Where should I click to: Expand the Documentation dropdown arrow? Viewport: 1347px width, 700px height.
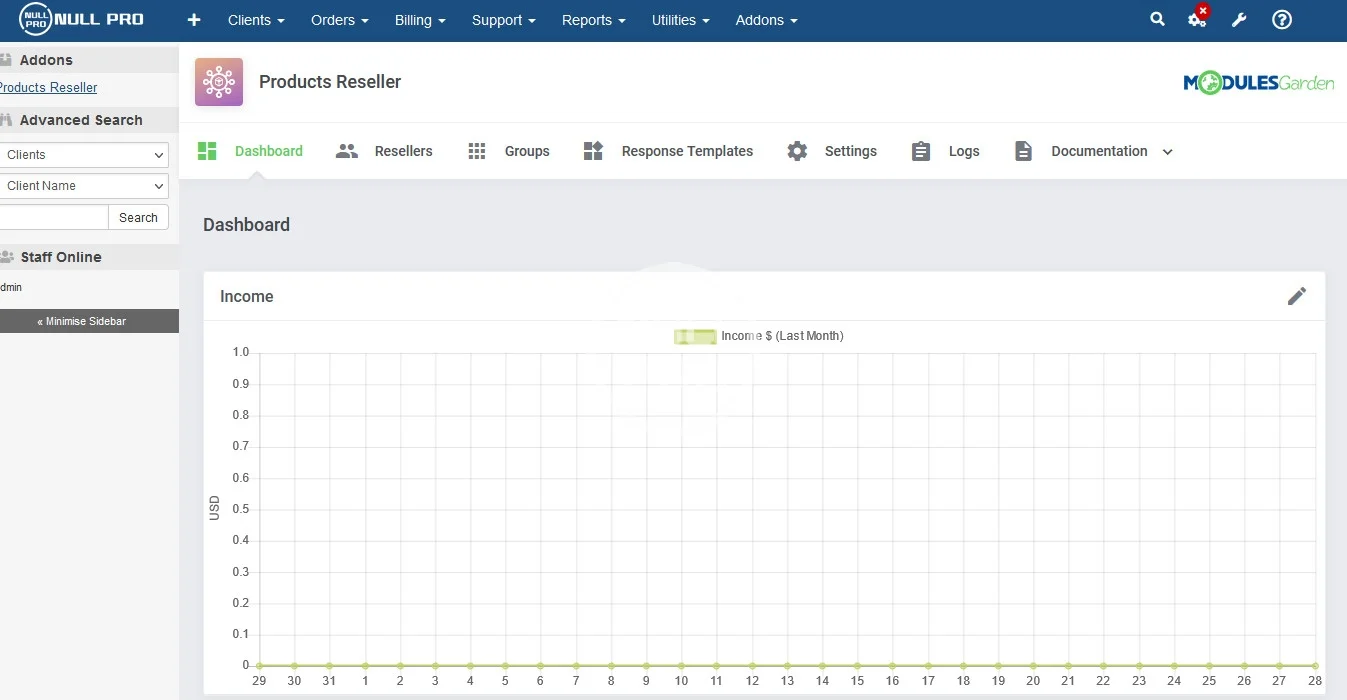[1167, 152]
